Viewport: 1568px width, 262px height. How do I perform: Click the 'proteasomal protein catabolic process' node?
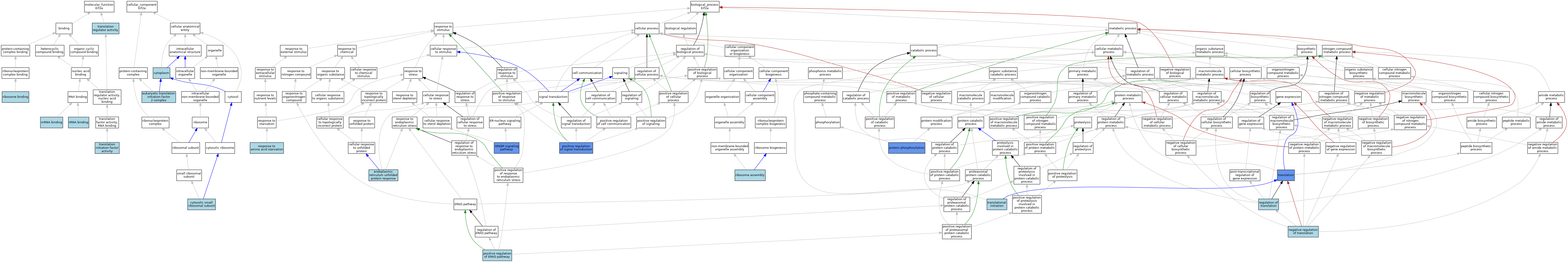click(x=978, y=175)
